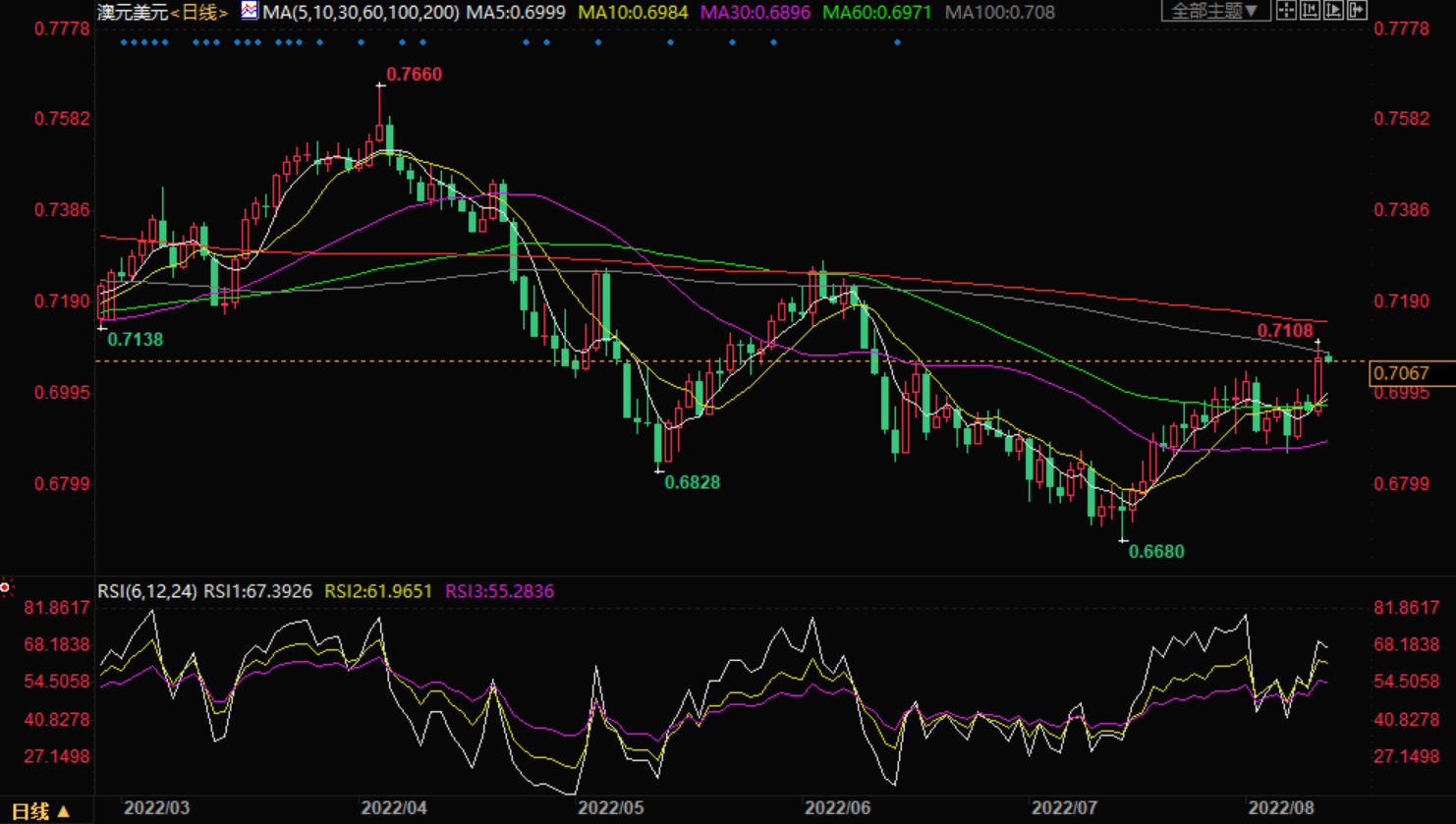This screenshot has width=1456, height=824.
Task: Click the 0.7660 high price marker
Action: 414,75
